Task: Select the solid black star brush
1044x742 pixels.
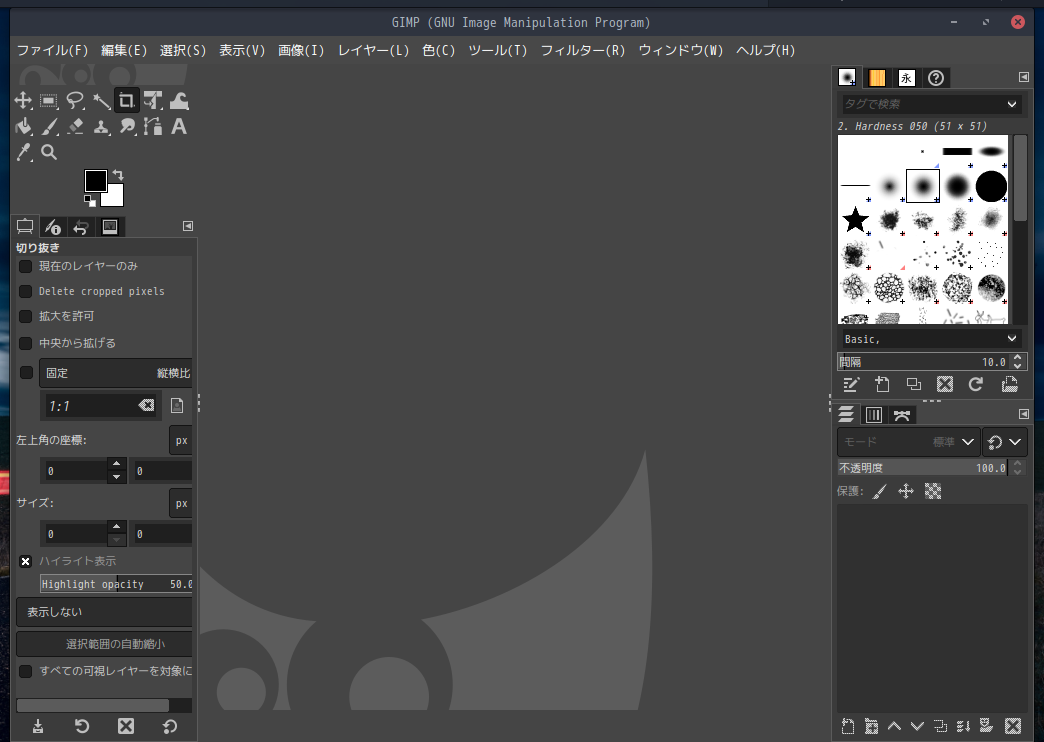Action: pos(855,220)
